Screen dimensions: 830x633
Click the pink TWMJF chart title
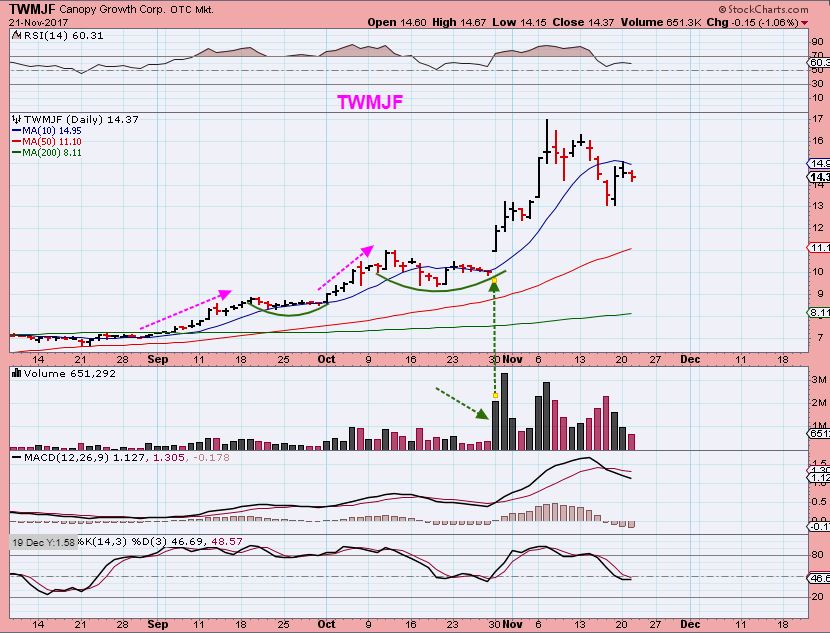coord(370,102)
